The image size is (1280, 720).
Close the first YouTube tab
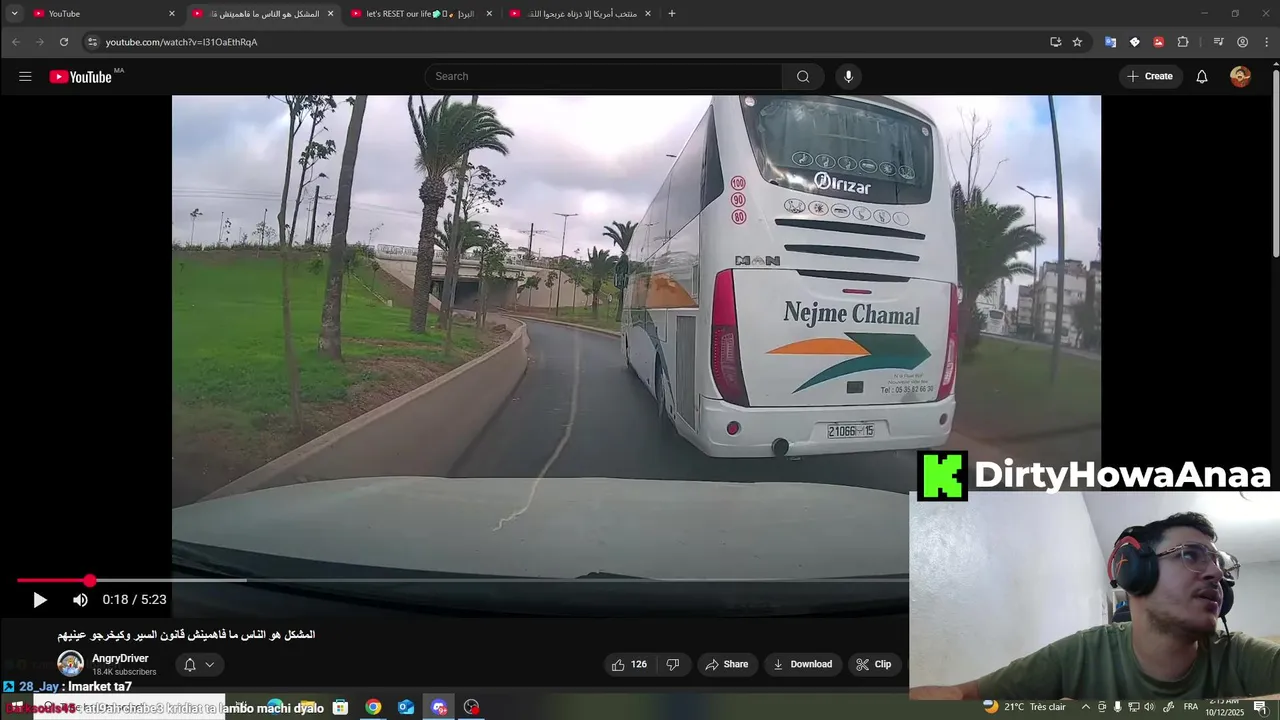point(172,14)
